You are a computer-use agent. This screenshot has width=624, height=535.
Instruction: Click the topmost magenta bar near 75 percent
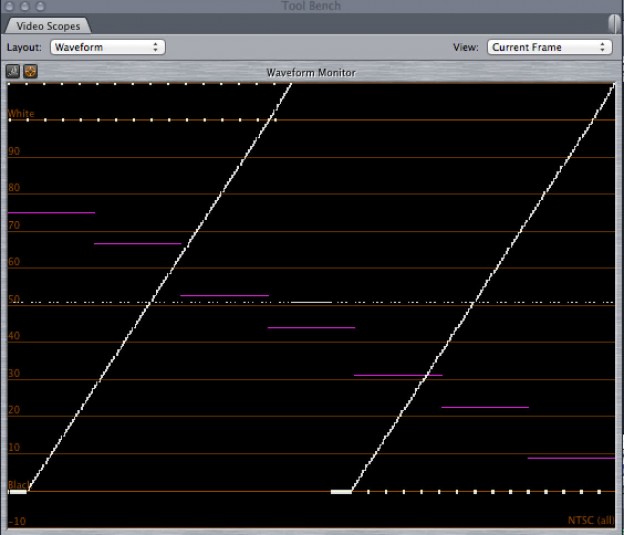click(x=51, y=212)
